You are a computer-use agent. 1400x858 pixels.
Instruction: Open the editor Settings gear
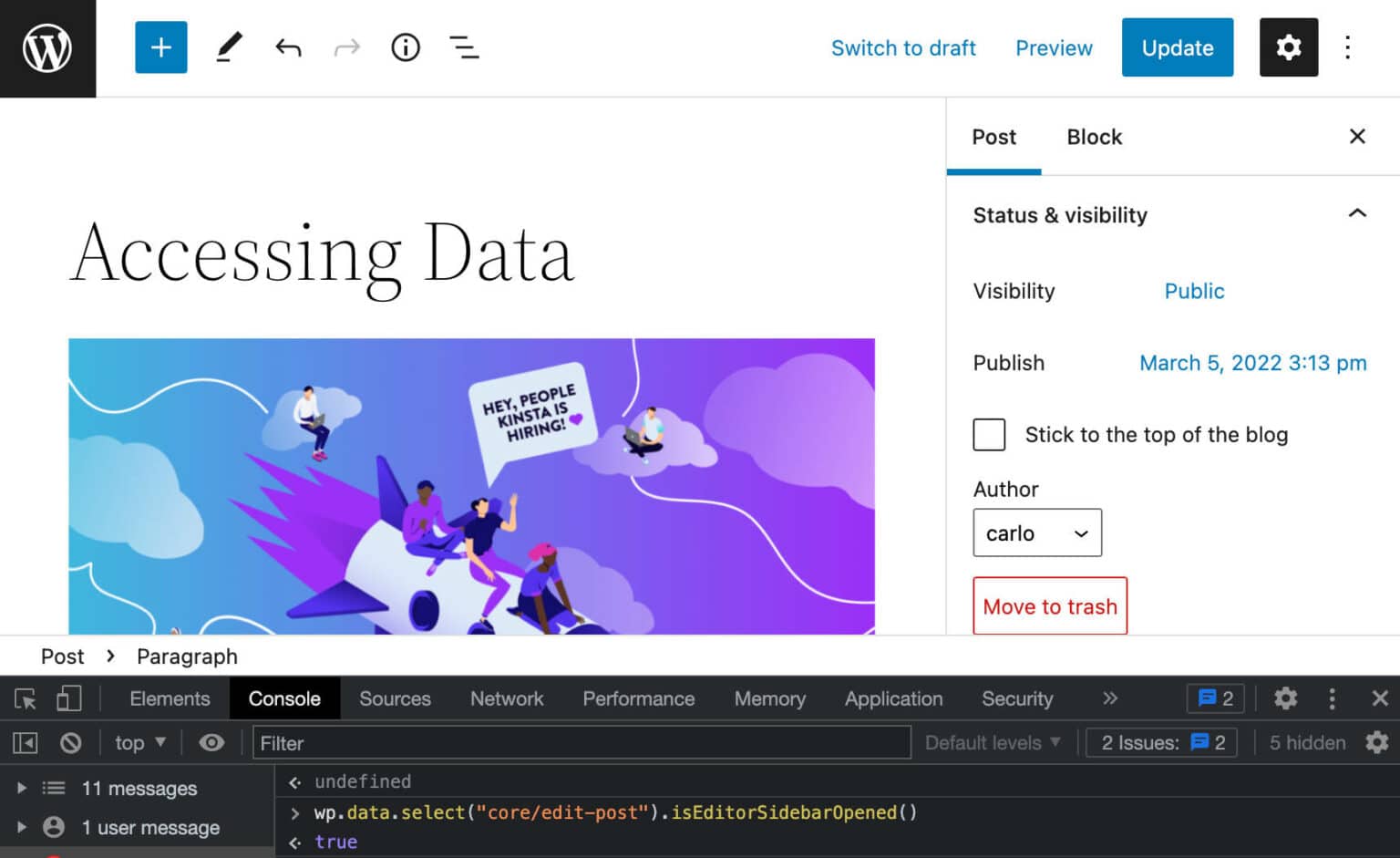pyautogui.click(x=1288, y=47)
